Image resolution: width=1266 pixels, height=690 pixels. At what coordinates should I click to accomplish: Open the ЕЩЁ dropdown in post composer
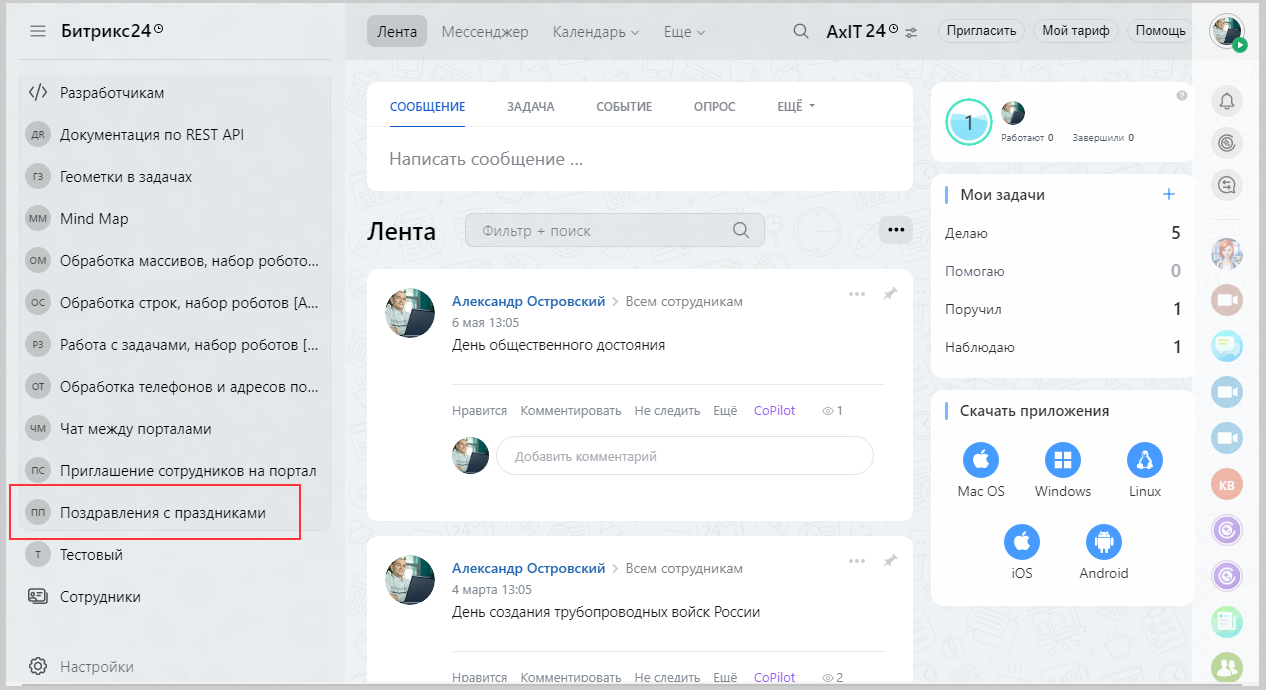coord(796,107)
